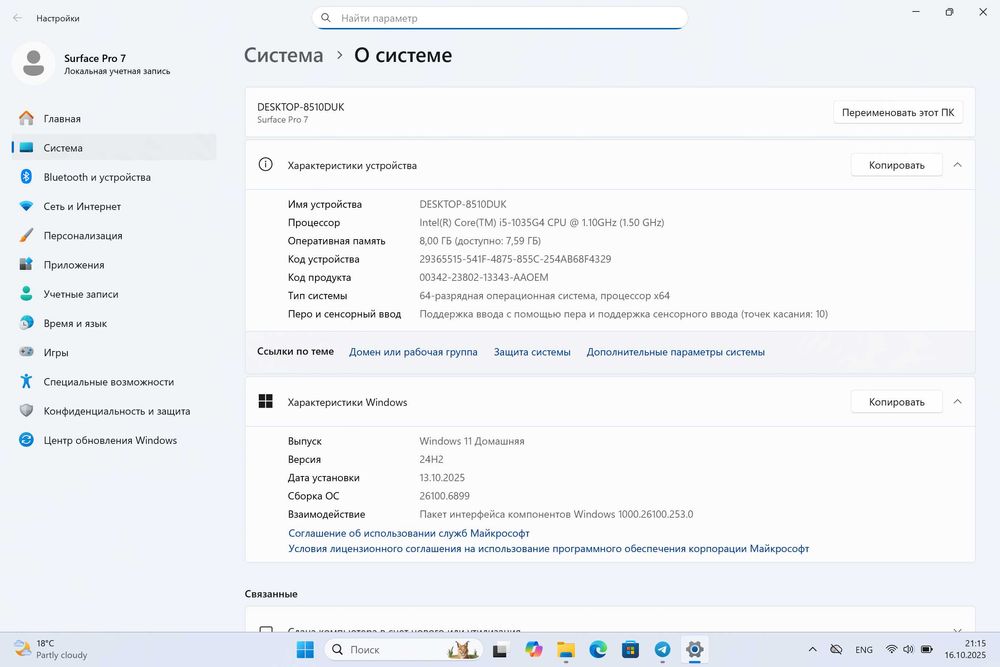Go to Учетные записи

point(114,295)
